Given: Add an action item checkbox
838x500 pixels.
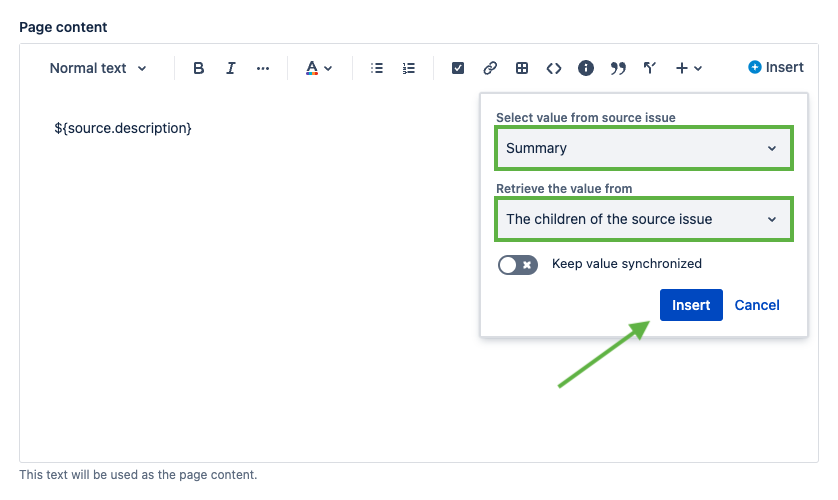Looking at the screenshot, I should [458, 68].
